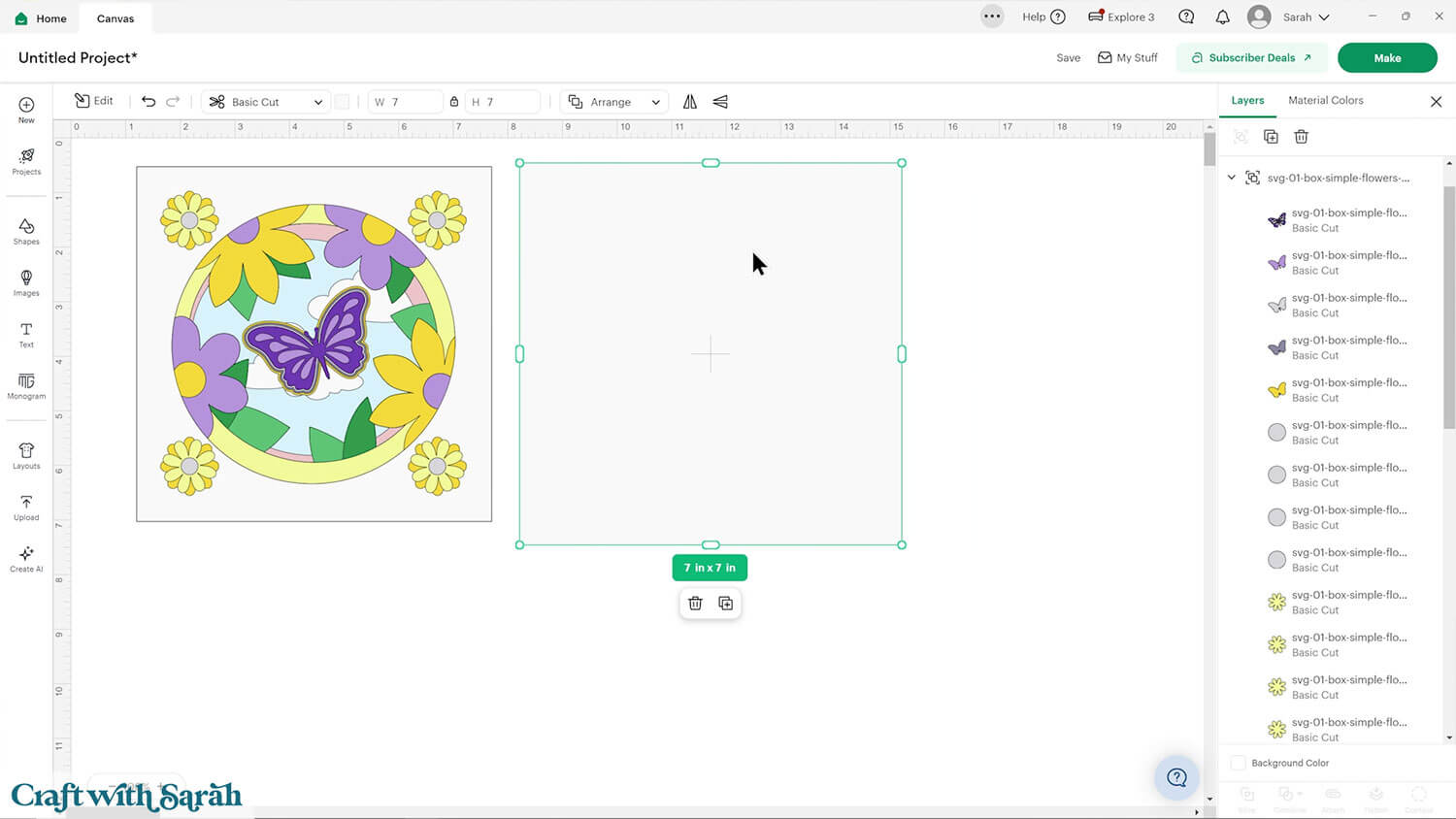
Task: Click Save in the header
Action: point(1069,57)
